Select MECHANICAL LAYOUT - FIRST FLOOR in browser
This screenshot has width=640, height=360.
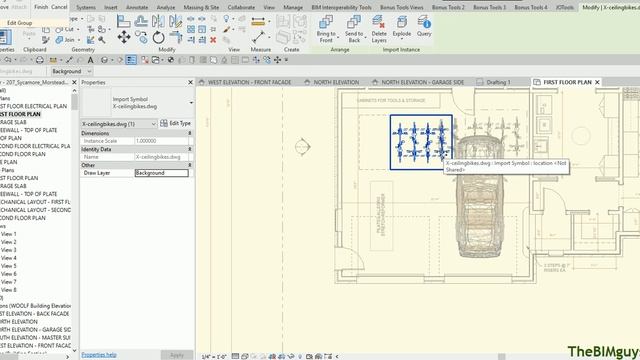35,202
